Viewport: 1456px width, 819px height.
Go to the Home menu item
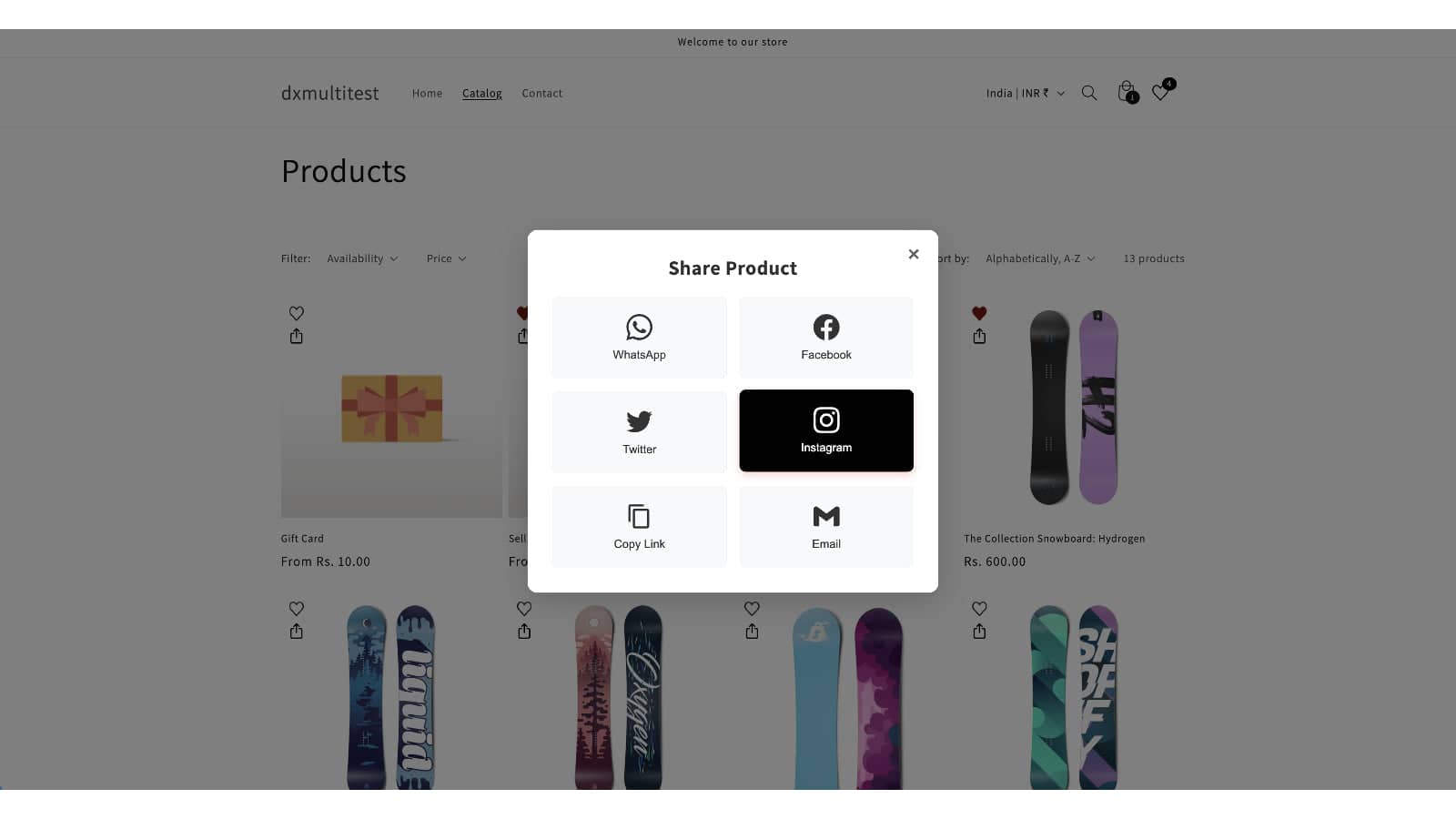pyautogui.click(x=427, y=93)
